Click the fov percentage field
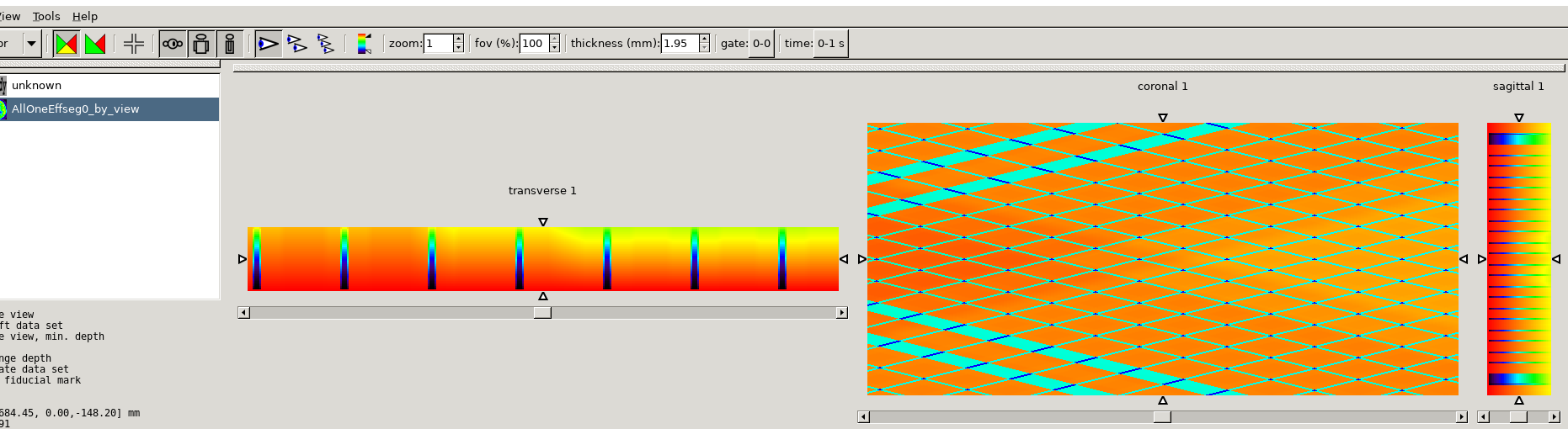 click(534, 44)
